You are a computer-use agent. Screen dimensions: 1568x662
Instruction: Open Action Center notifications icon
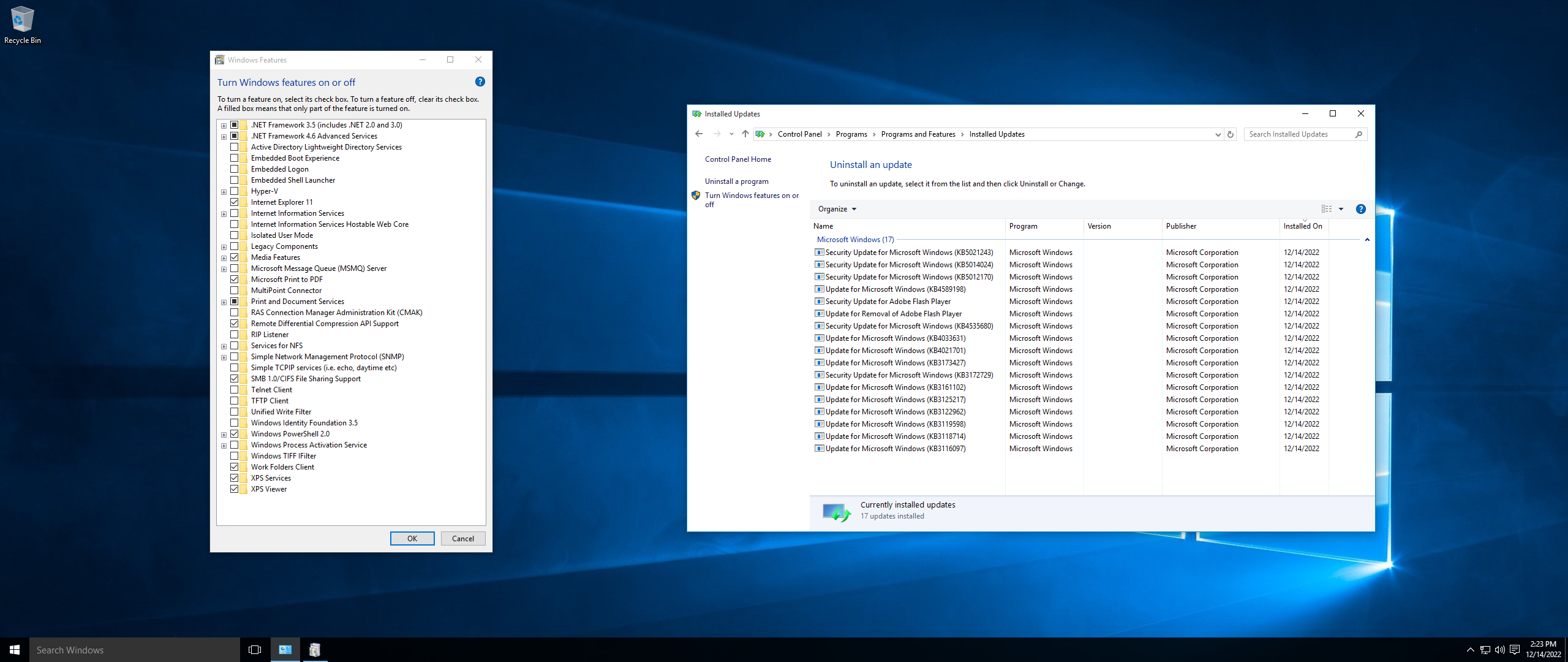tap(1515, 650)
